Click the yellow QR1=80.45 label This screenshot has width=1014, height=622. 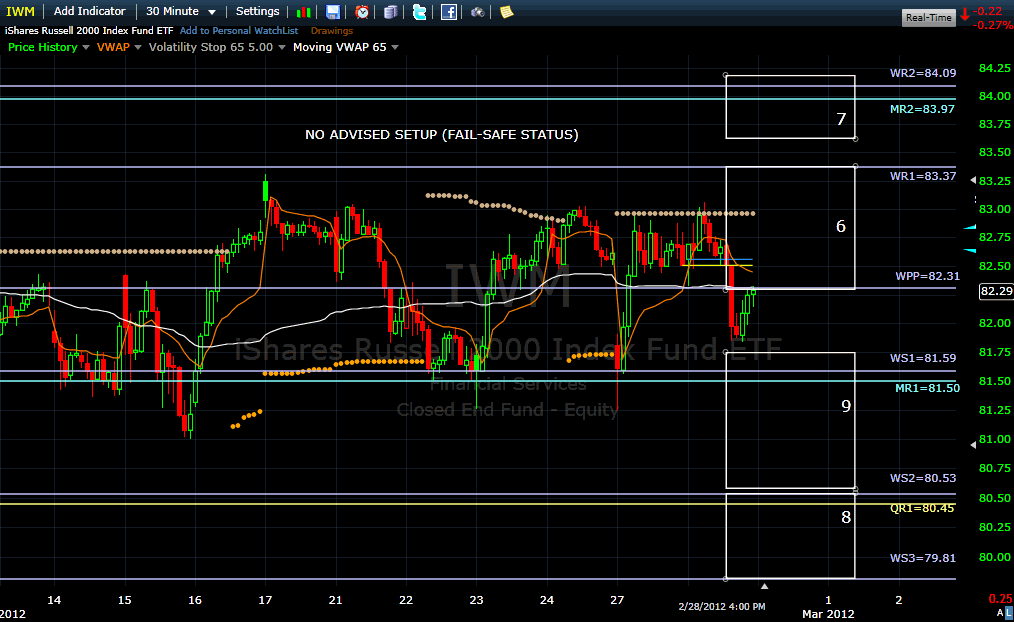click(x=922, y=508)
